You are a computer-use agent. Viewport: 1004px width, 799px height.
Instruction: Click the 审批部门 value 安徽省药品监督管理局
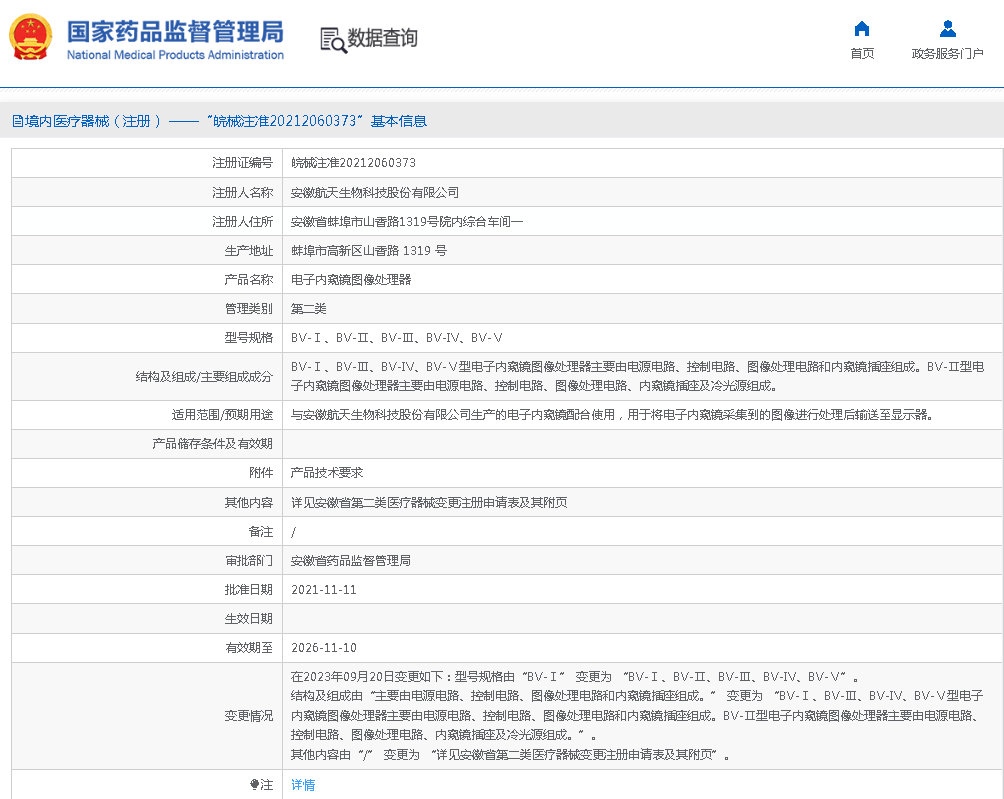click(351, 561)
